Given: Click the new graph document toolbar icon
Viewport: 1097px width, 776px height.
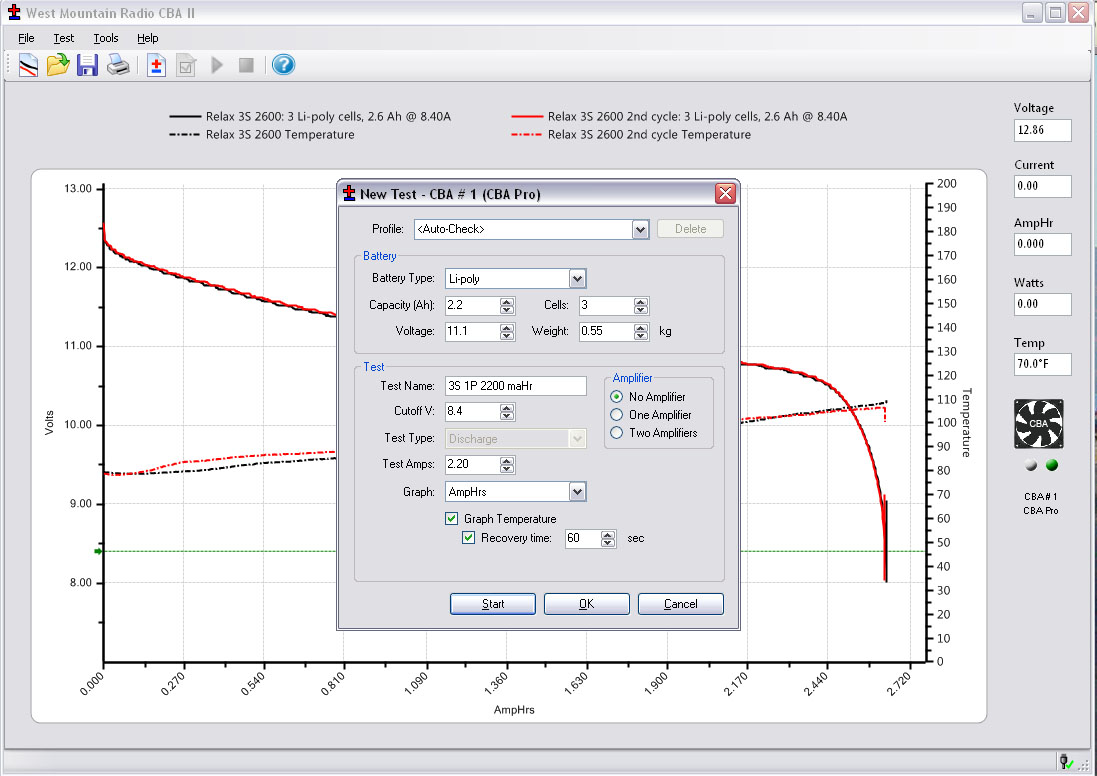Looking at the screenshot, I should (28, 66).
